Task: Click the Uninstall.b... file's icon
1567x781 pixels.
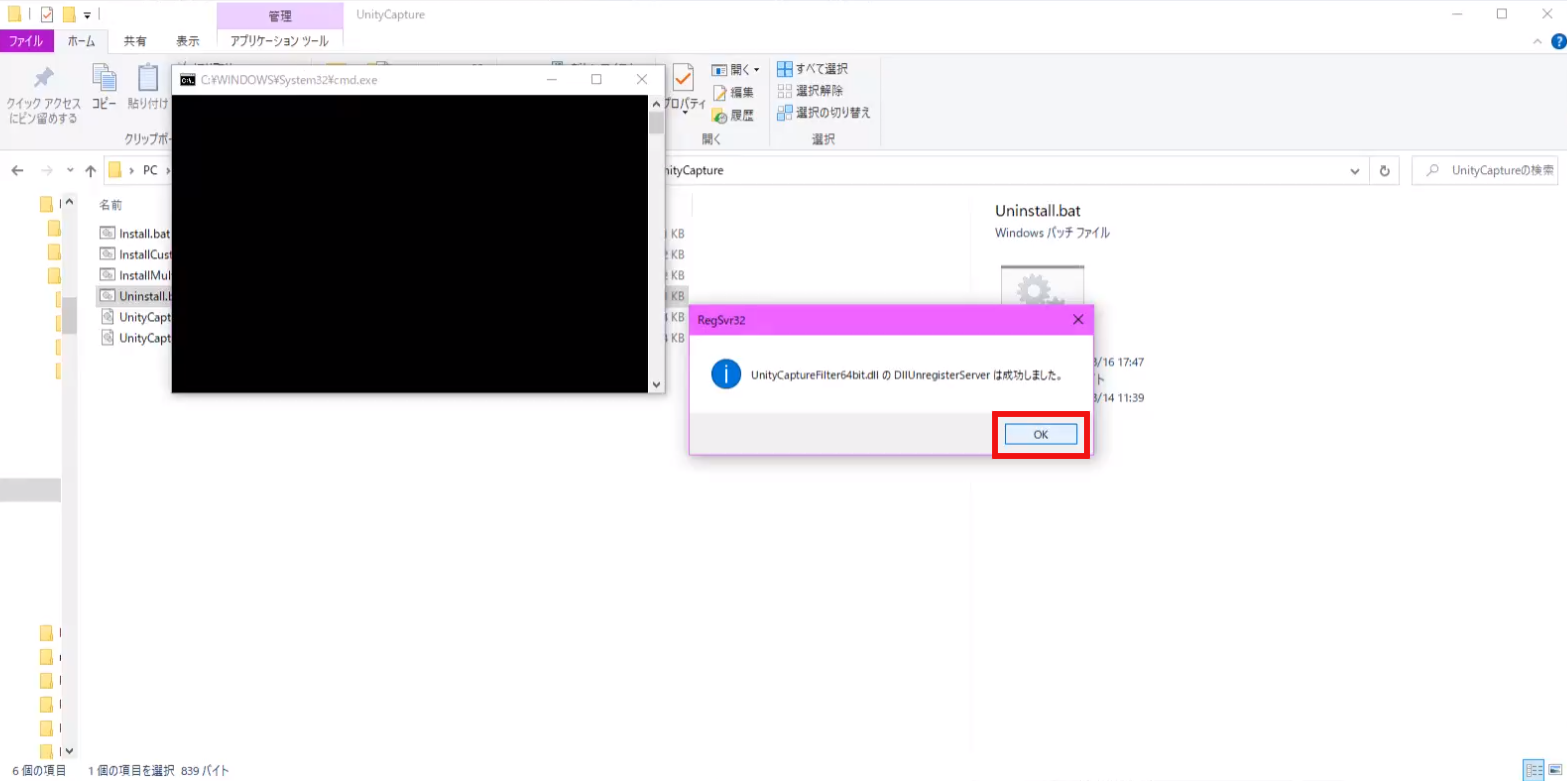Action: (108, 296)
